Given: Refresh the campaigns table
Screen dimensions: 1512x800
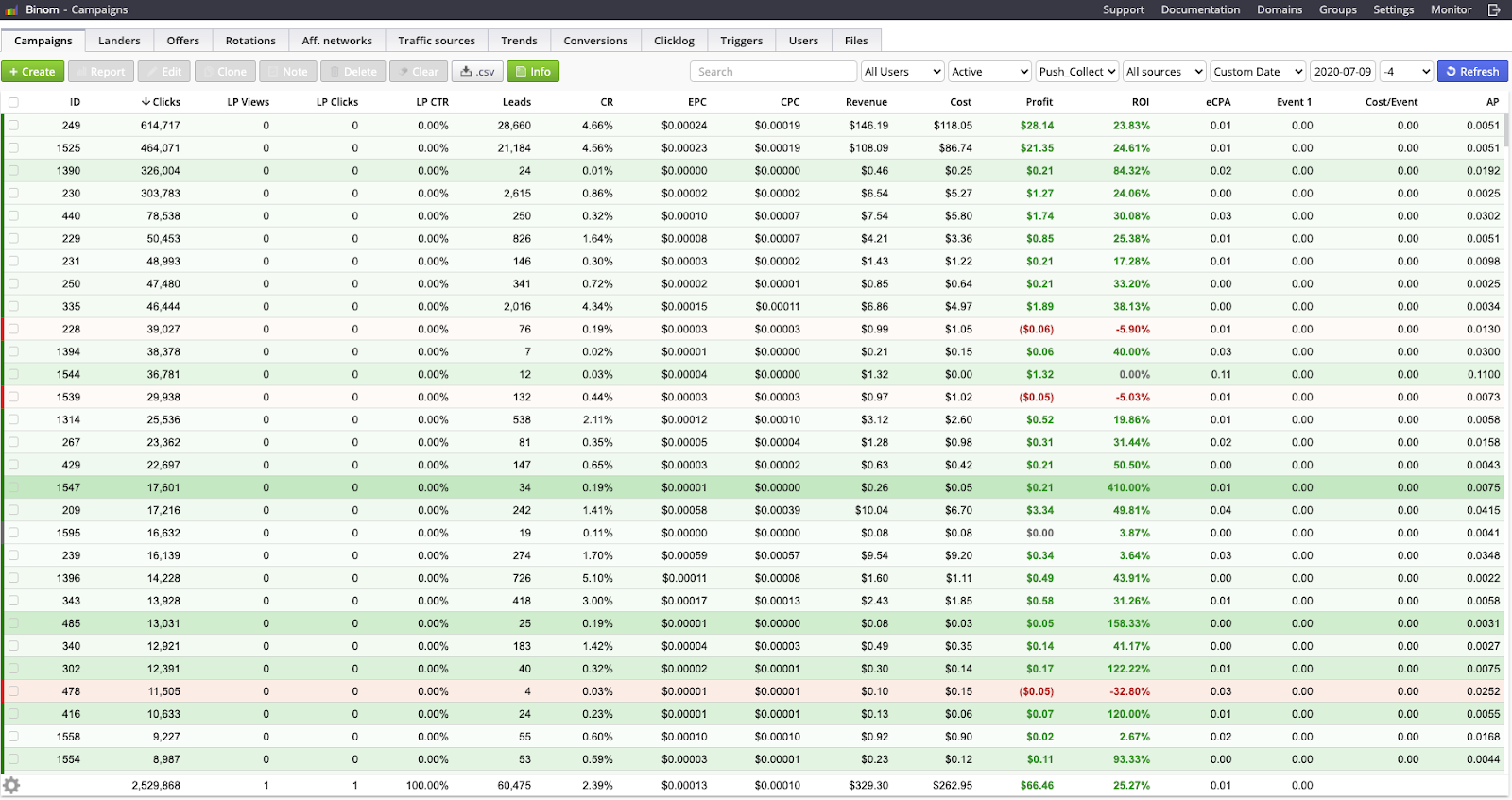Looking at the screenshot, I should (x=1472, y=72).
